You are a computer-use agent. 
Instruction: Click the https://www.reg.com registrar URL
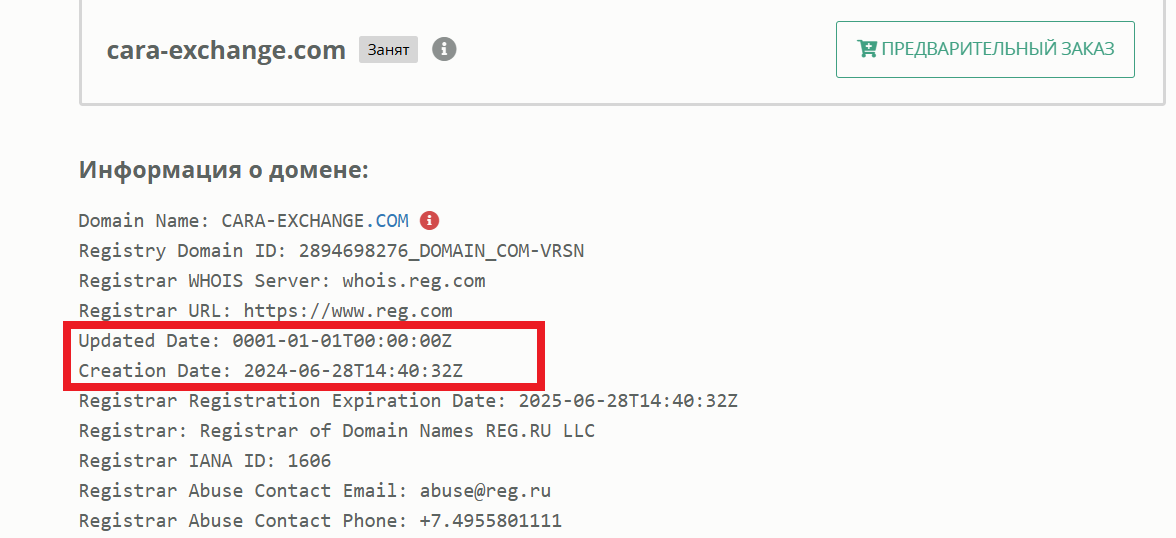coord(348,311)
